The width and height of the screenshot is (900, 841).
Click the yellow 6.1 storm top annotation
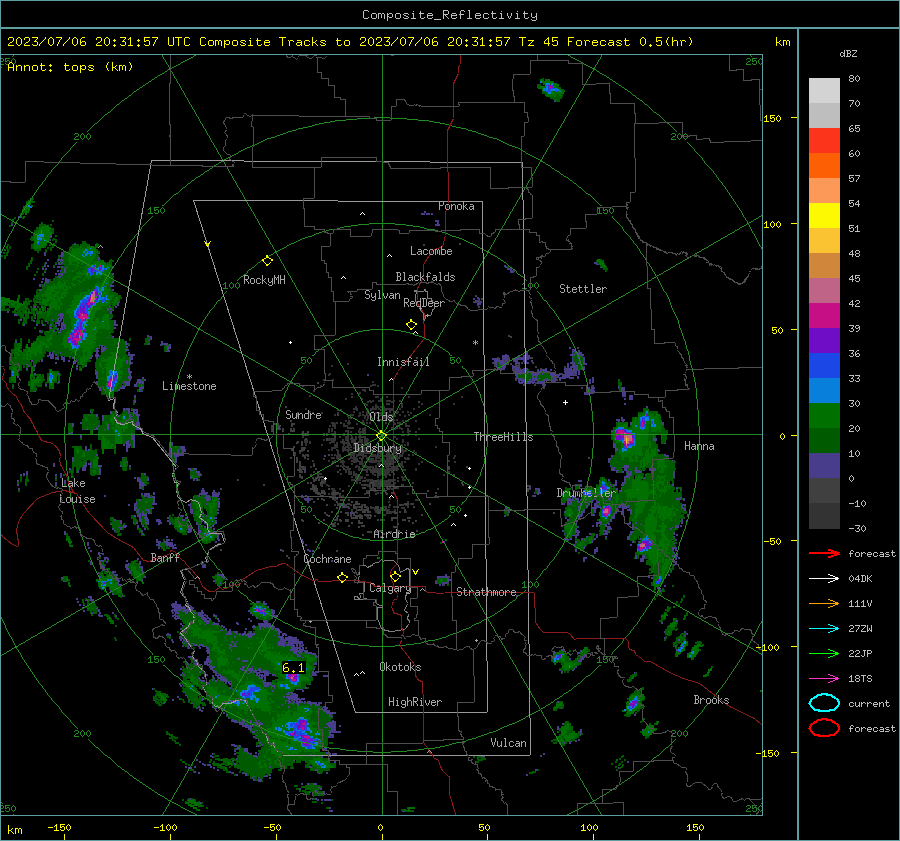[x=293, y=668]
